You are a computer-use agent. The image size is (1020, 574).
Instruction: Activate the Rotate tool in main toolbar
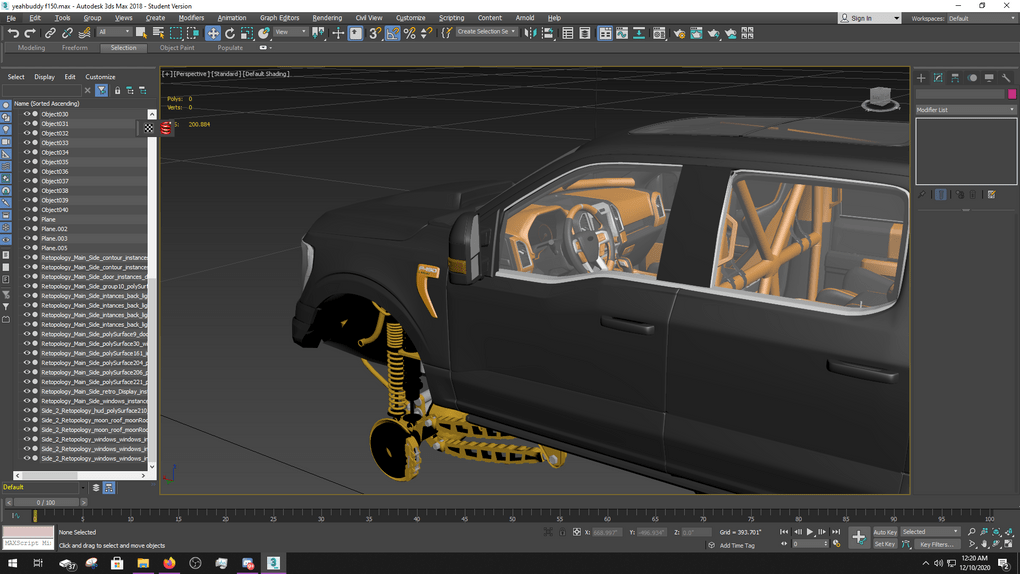(230, 33)
